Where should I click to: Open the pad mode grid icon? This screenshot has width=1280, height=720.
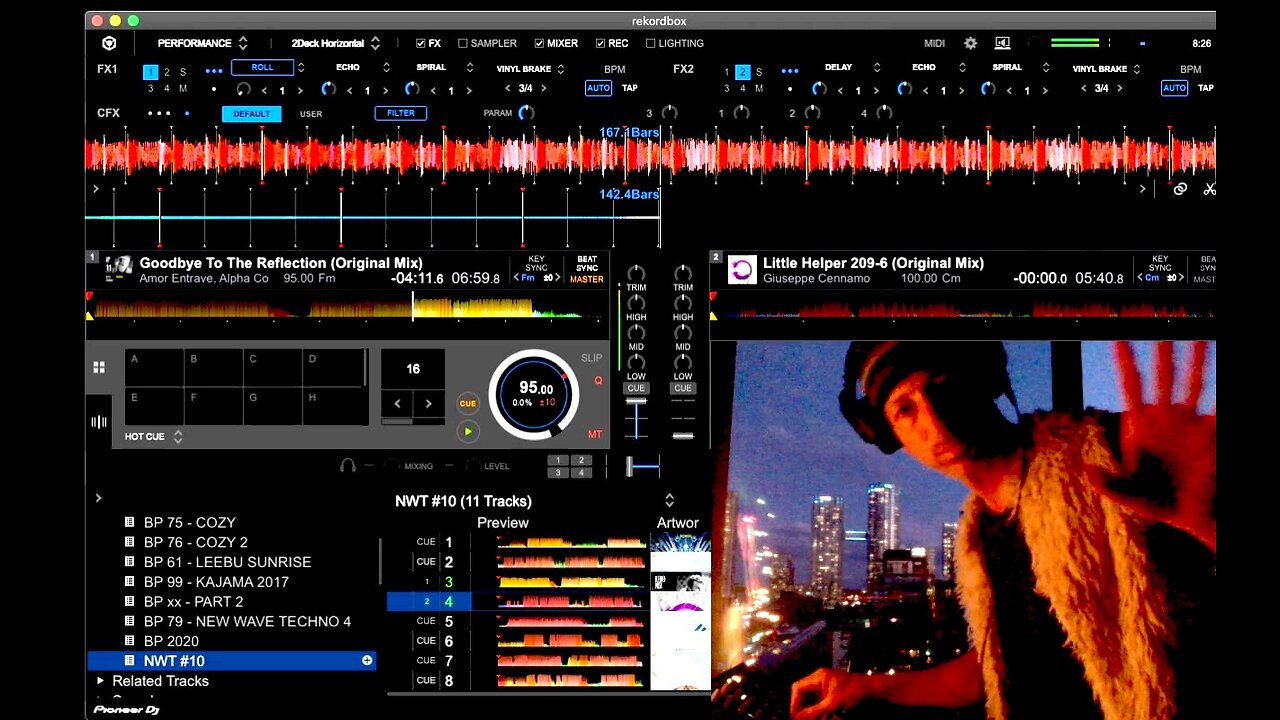pyautogui.click(x=99, y=367)
